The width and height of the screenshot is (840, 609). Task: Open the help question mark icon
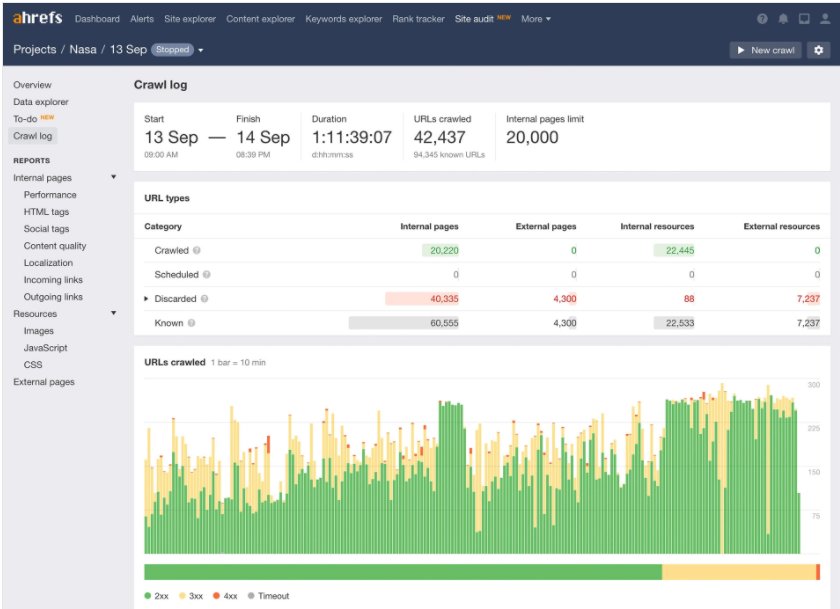coord(763,19)
